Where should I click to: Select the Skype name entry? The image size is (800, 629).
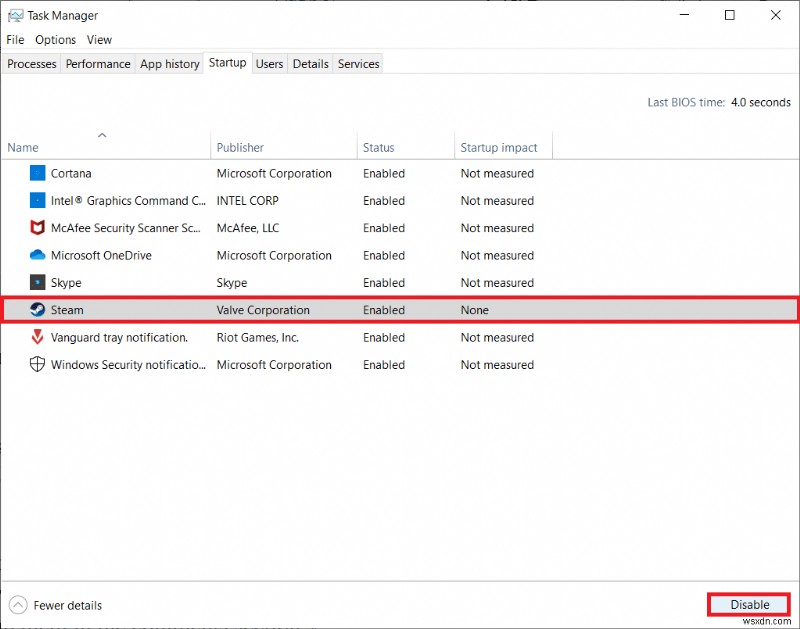click(66, 283)
